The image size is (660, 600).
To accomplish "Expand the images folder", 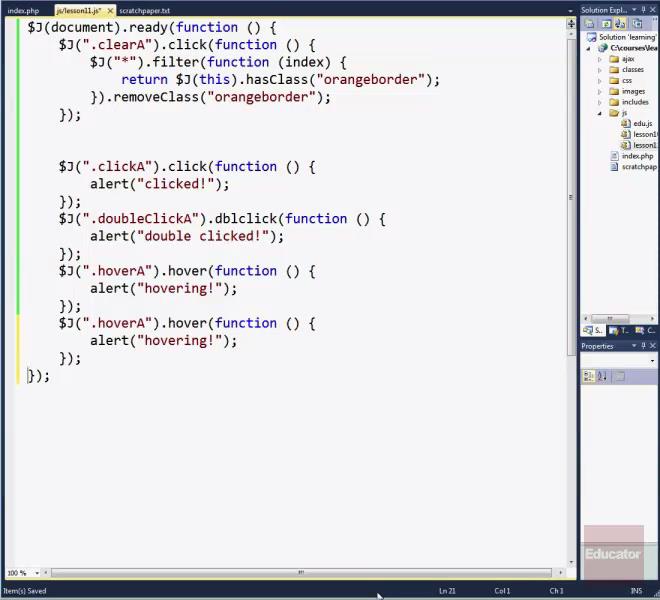I will coord(600,92).
